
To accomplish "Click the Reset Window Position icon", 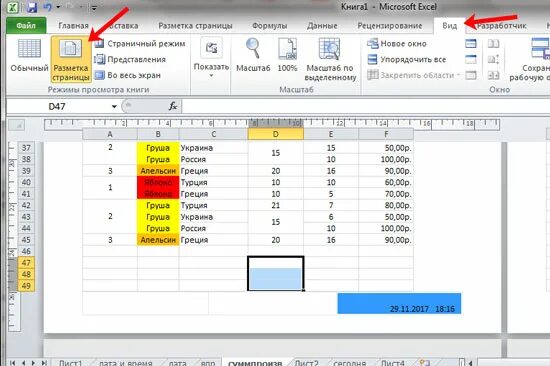I will point(494,75).
